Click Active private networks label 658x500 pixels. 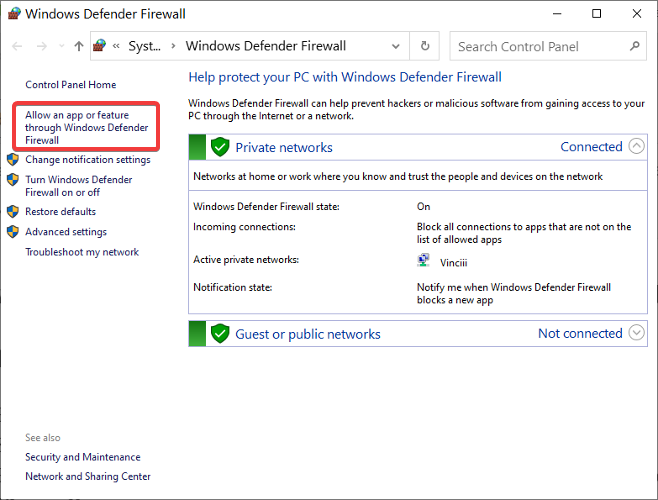point(246,260)
